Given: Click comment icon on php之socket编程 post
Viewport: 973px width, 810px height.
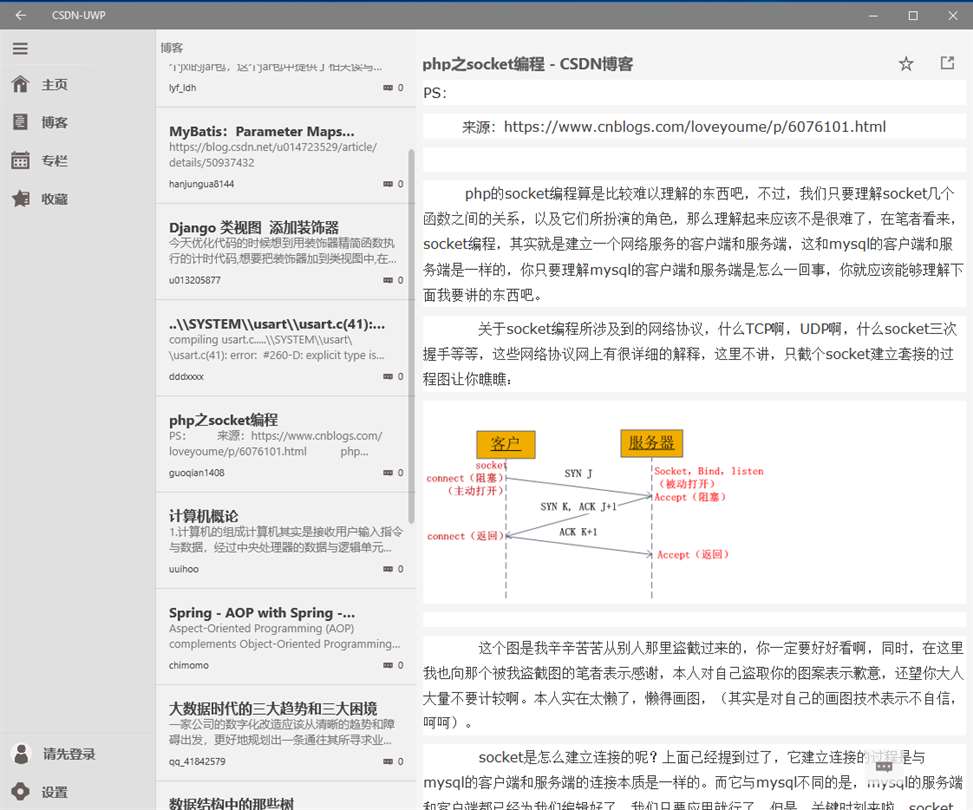Looking at the screenshot, I should pos(388,472).
